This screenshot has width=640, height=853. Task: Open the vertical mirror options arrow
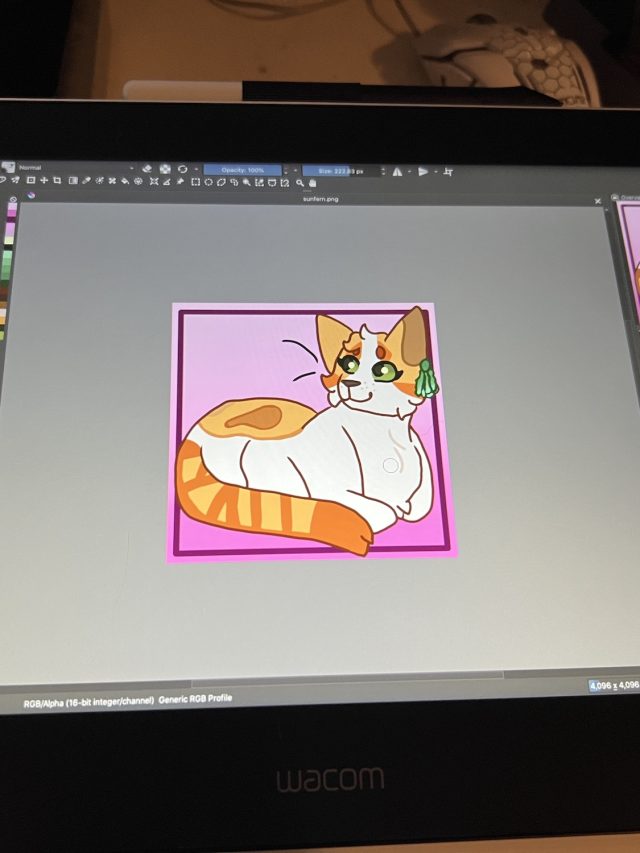435,171
